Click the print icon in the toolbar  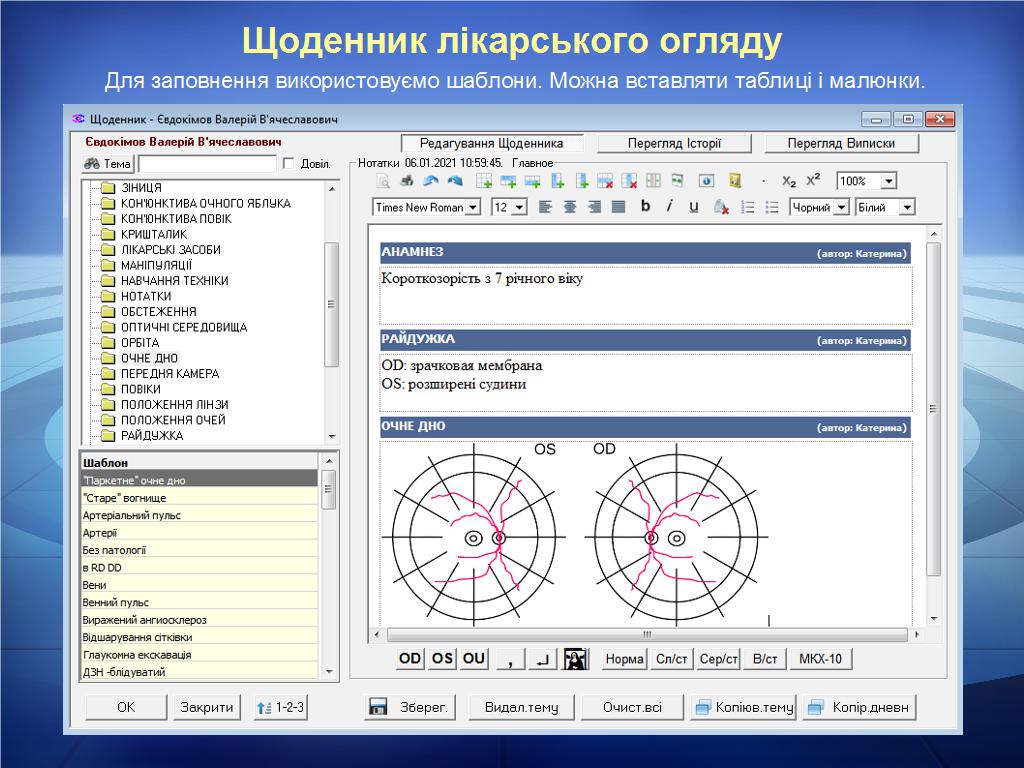(407, 181)
